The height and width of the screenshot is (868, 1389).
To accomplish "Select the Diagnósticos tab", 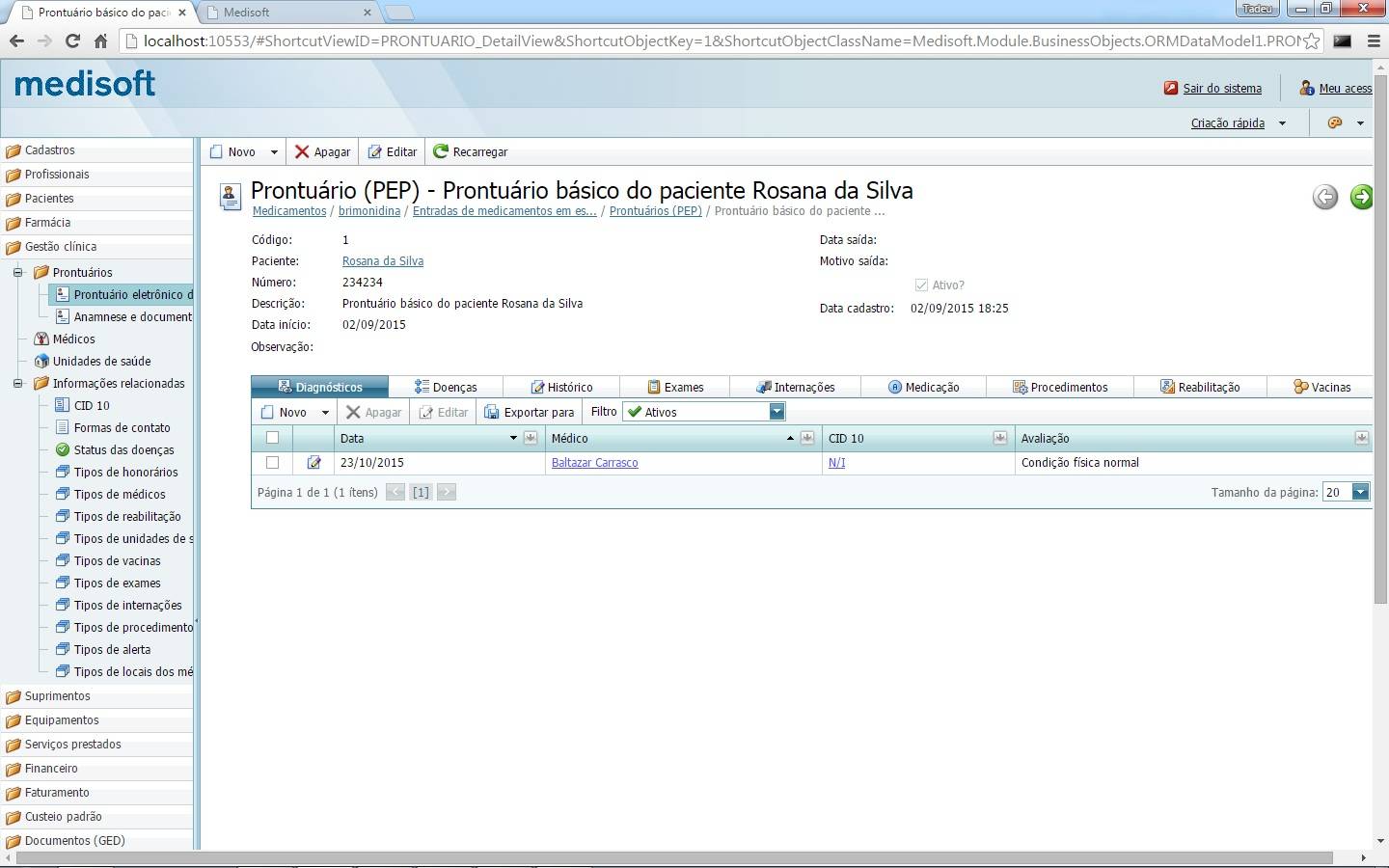I will click(x=320, y=387).
